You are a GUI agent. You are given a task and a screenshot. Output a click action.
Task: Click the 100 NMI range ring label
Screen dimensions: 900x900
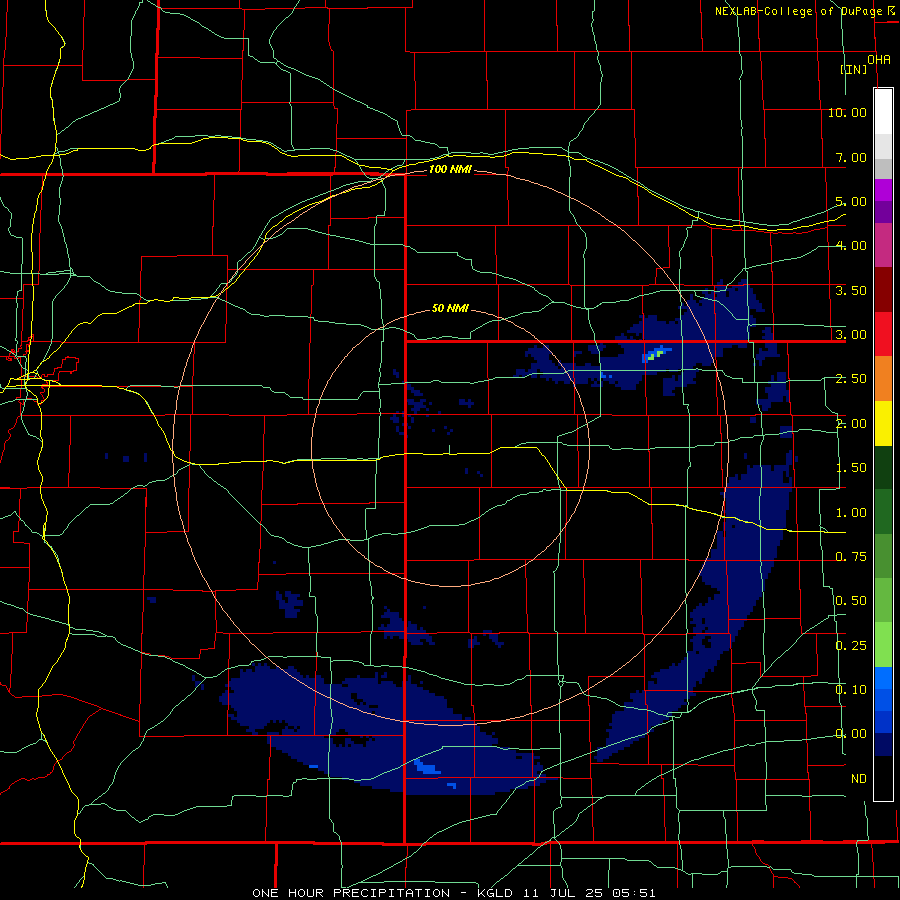tap(450, 169)
